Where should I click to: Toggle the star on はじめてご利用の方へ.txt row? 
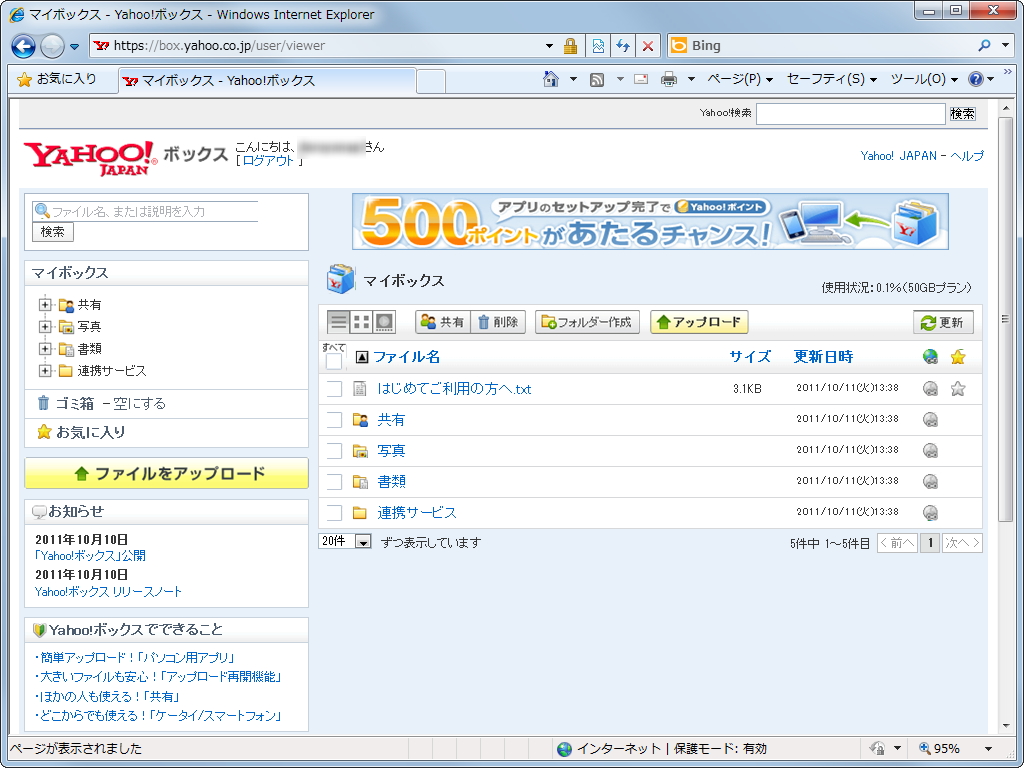[956, 388]
